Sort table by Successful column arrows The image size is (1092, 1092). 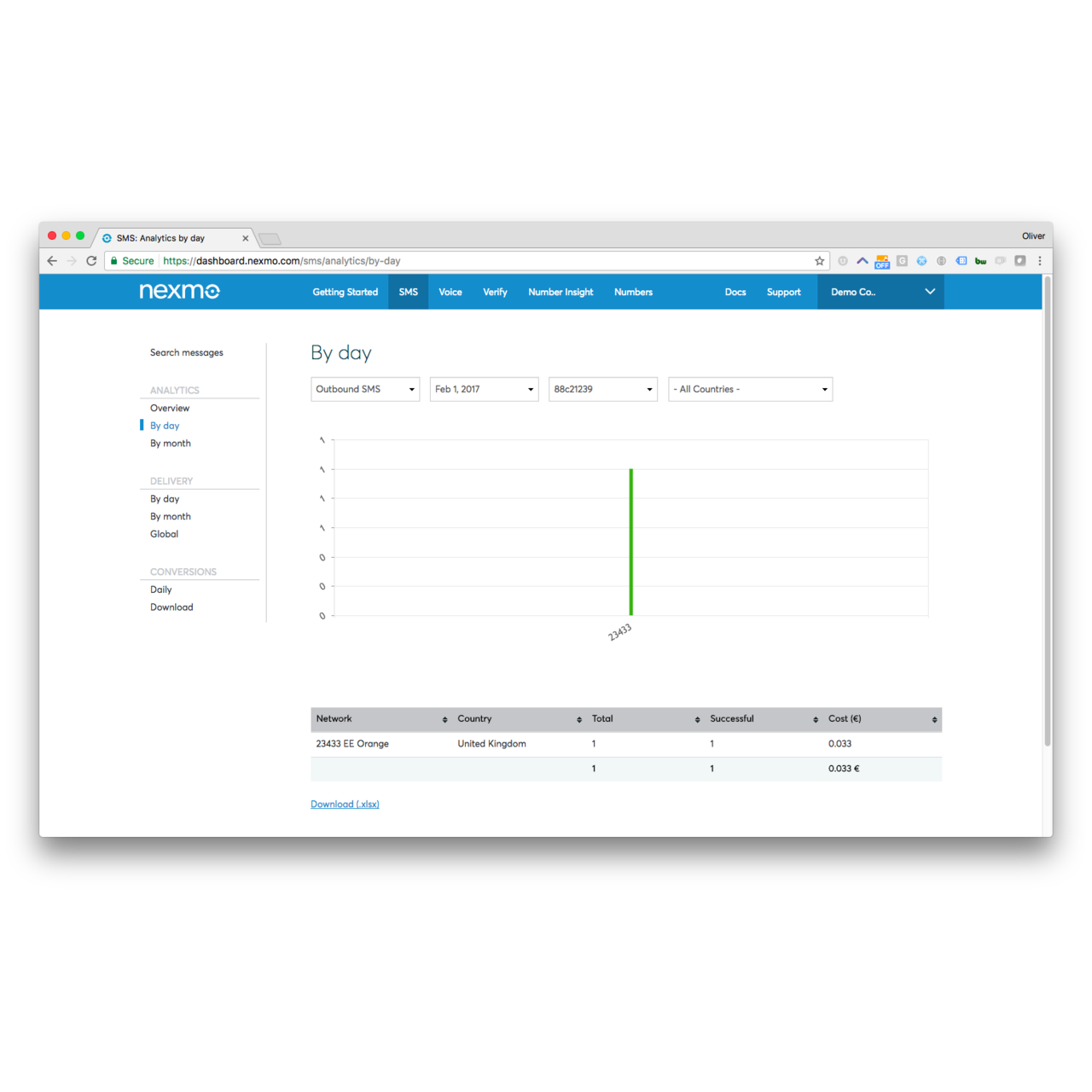tap(816, 720)
